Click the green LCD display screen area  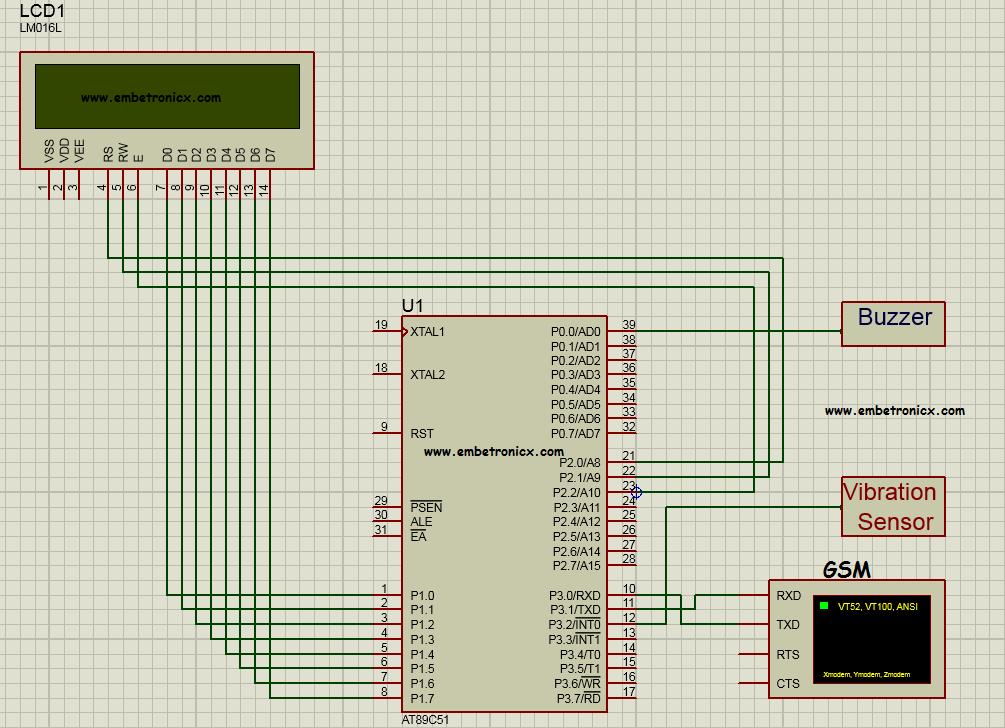[167, 95]
